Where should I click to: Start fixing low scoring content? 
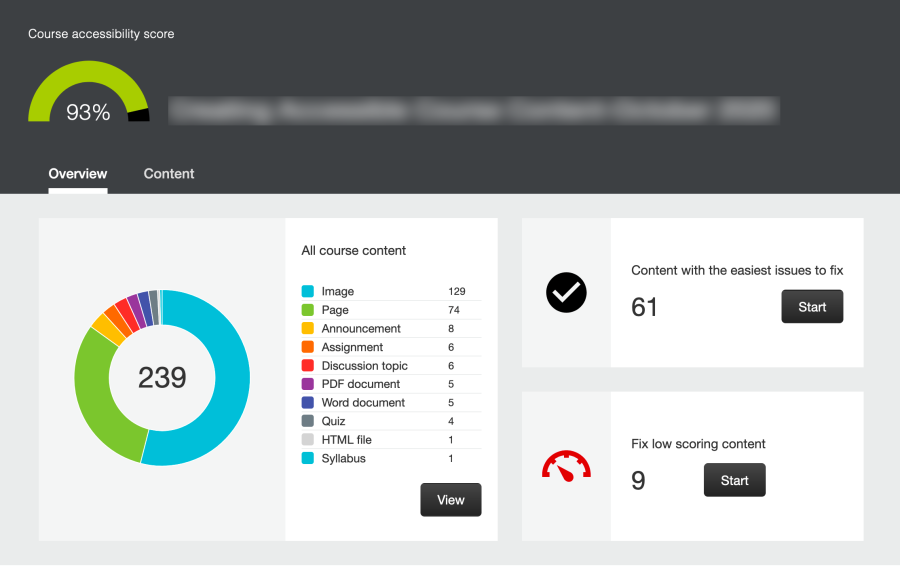pyautogui.click(x=735, y=480)
